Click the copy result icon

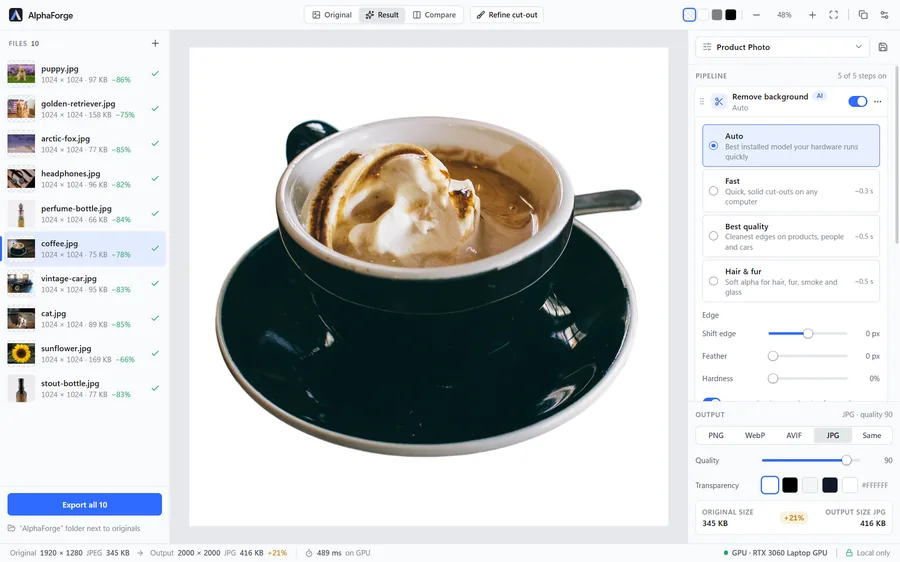tap(863, 15)
